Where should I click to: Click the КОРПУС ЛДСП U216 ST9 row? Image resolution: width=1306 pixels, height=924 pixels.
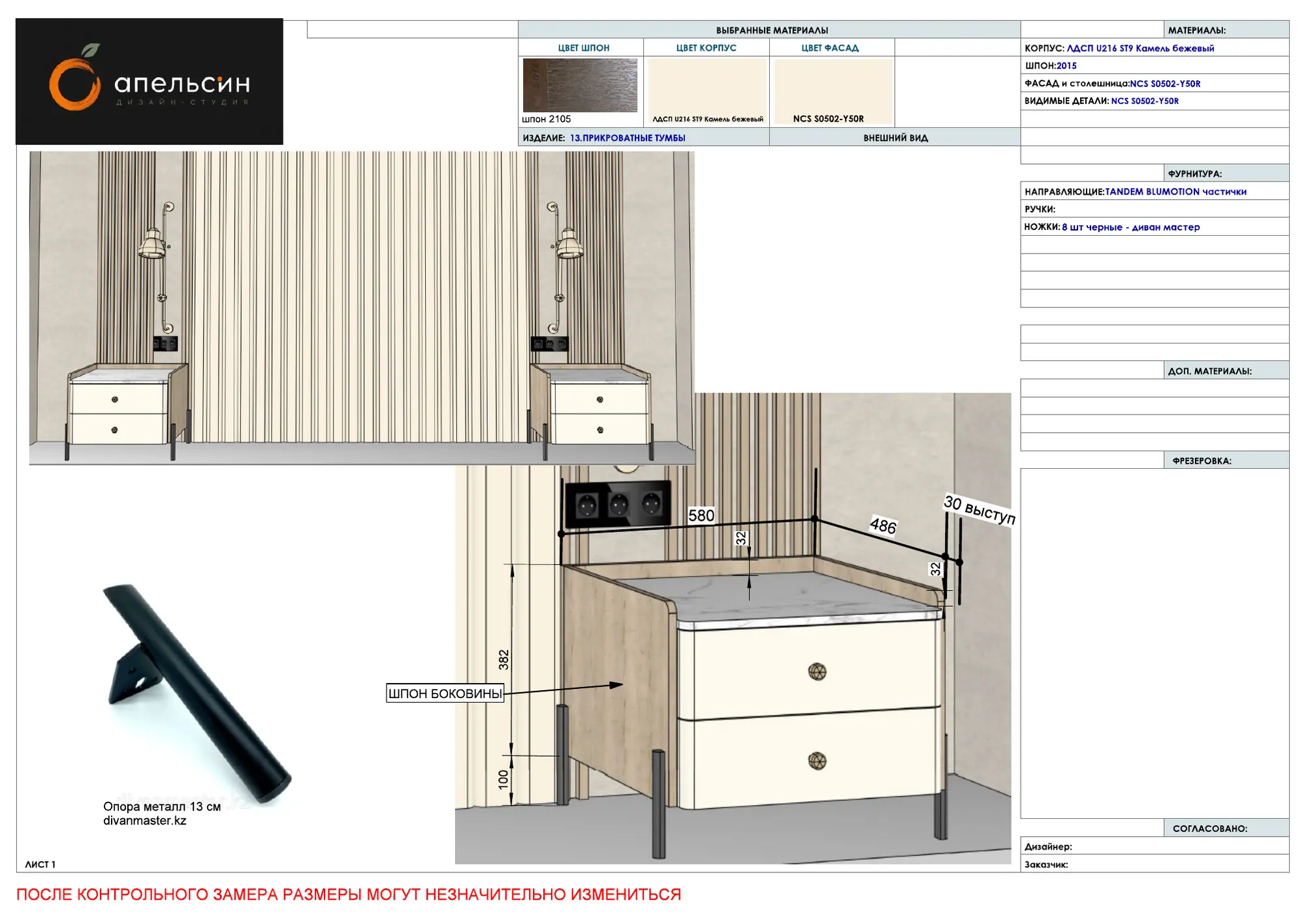[x=1155, y=48]
